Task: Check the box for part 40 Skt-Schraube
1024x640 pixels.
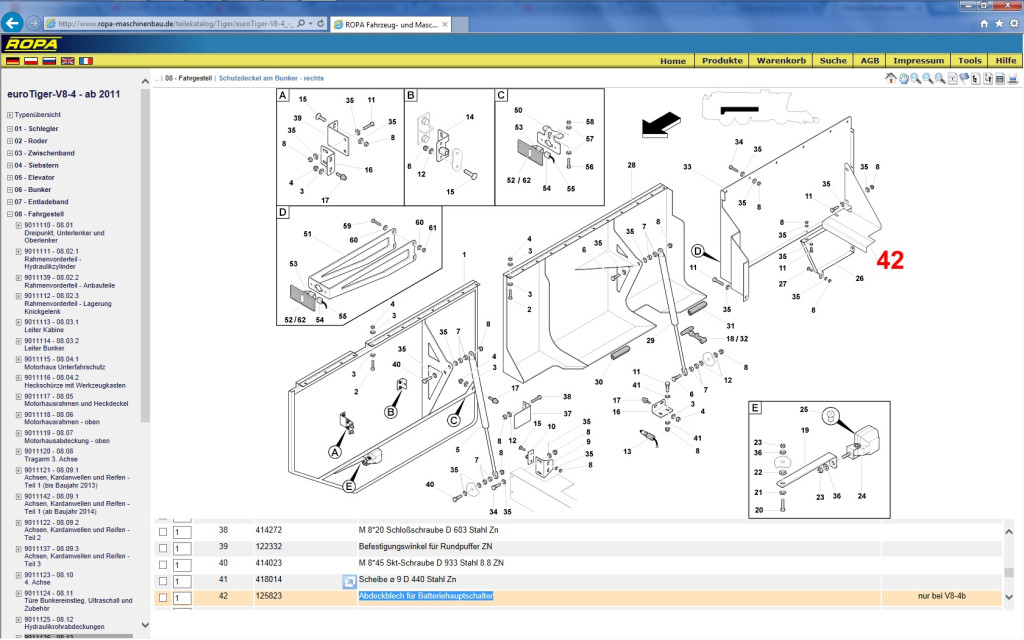Action: (163, 564)
